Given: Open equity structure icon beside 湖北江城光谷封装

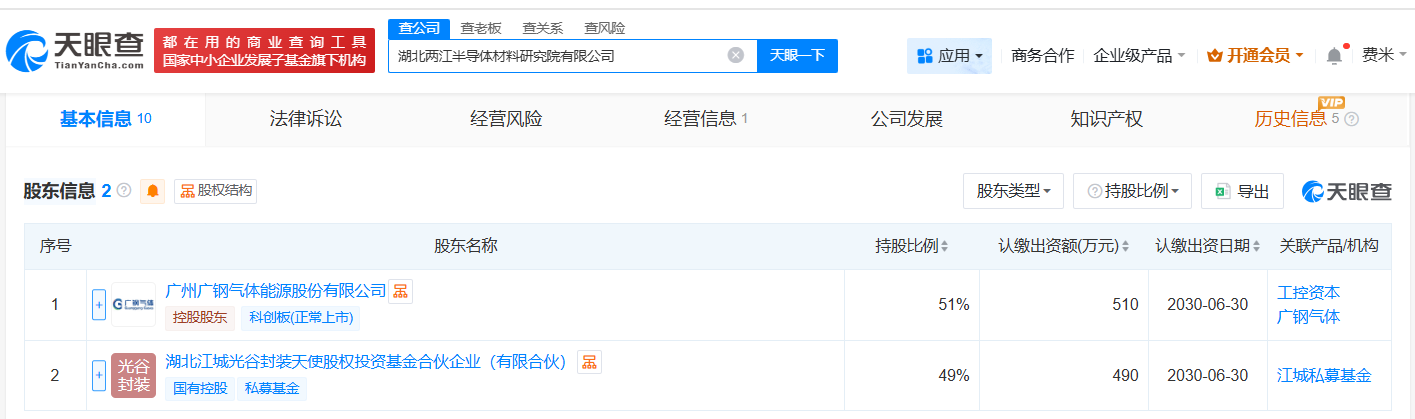Looking at the screenshot, I should tap(589, 362).
